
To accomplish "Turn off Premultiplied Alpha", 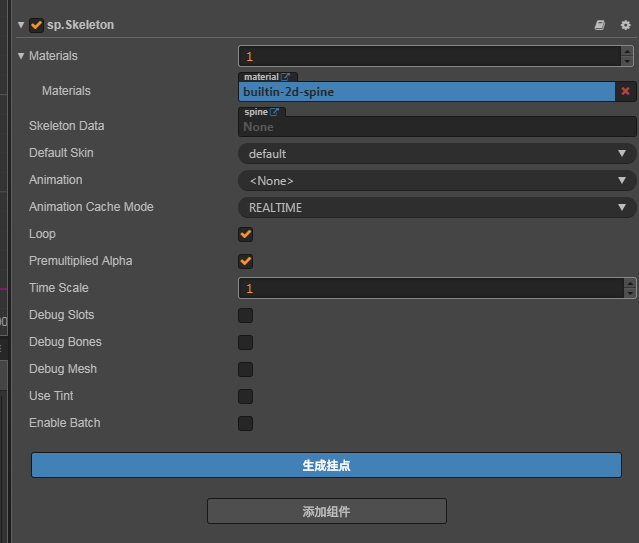I will (245, 261).
